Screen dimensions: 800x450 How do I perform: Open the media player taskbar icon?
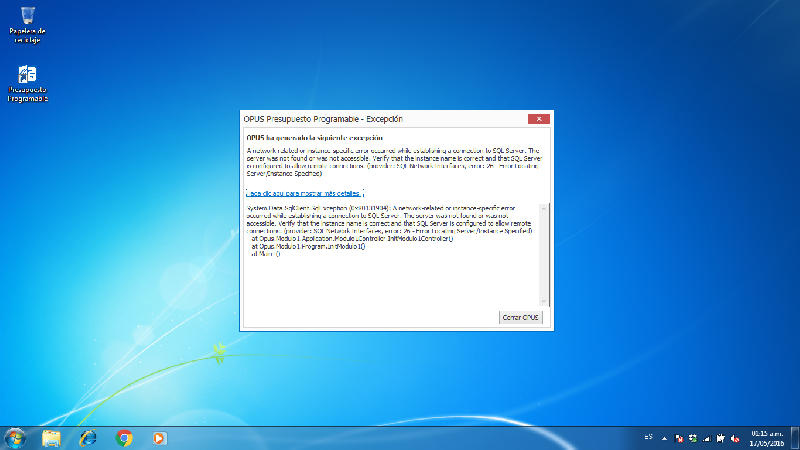pos(158,438)
